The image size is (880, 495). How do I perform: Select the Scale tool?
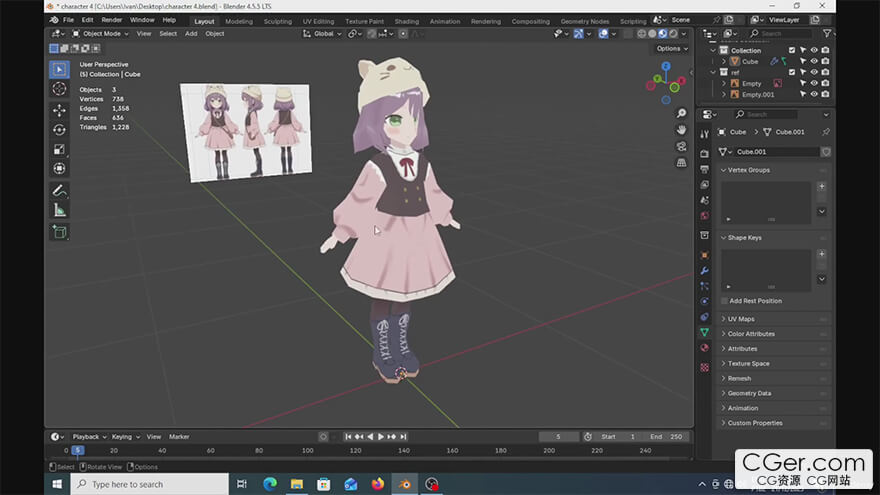click(x=59, y=149)
